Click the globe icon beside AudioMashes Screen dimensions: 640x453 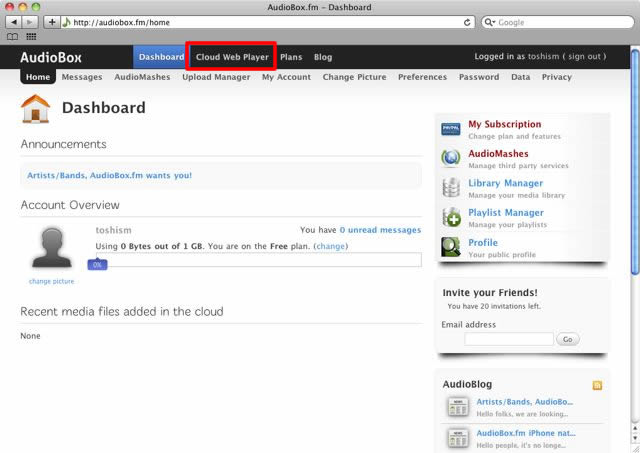(x=451, y=158)
